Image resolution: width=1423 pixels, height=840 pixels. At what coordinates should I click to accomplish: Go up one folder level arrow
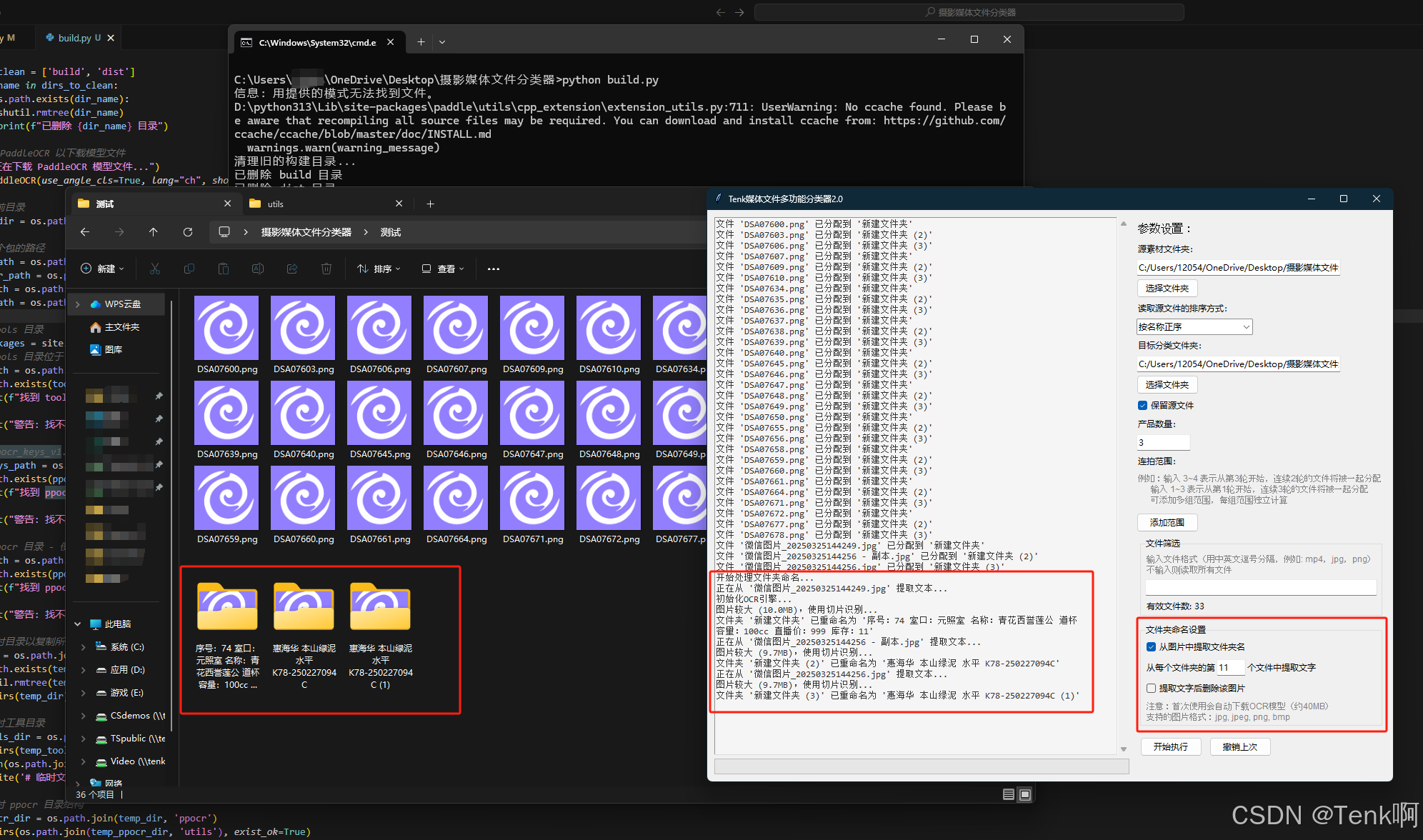point(154,232)
